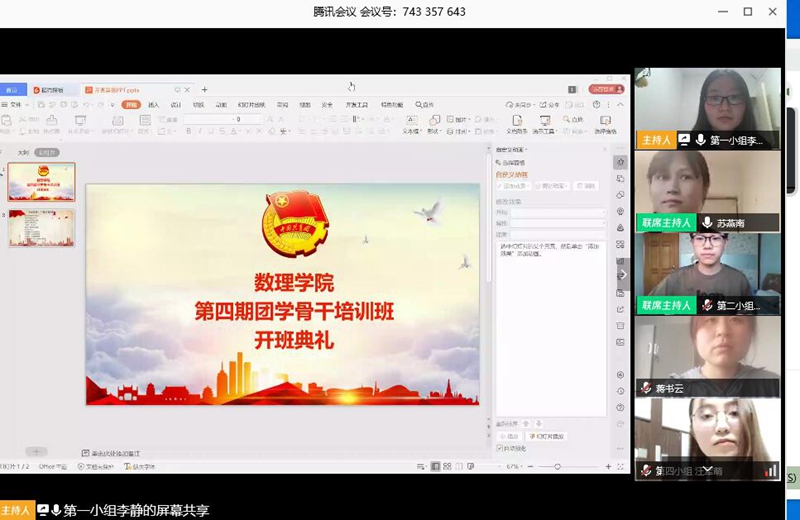
Task: Open the File menu dropdown
Action: pyautogui.click(x=15, y=104)
